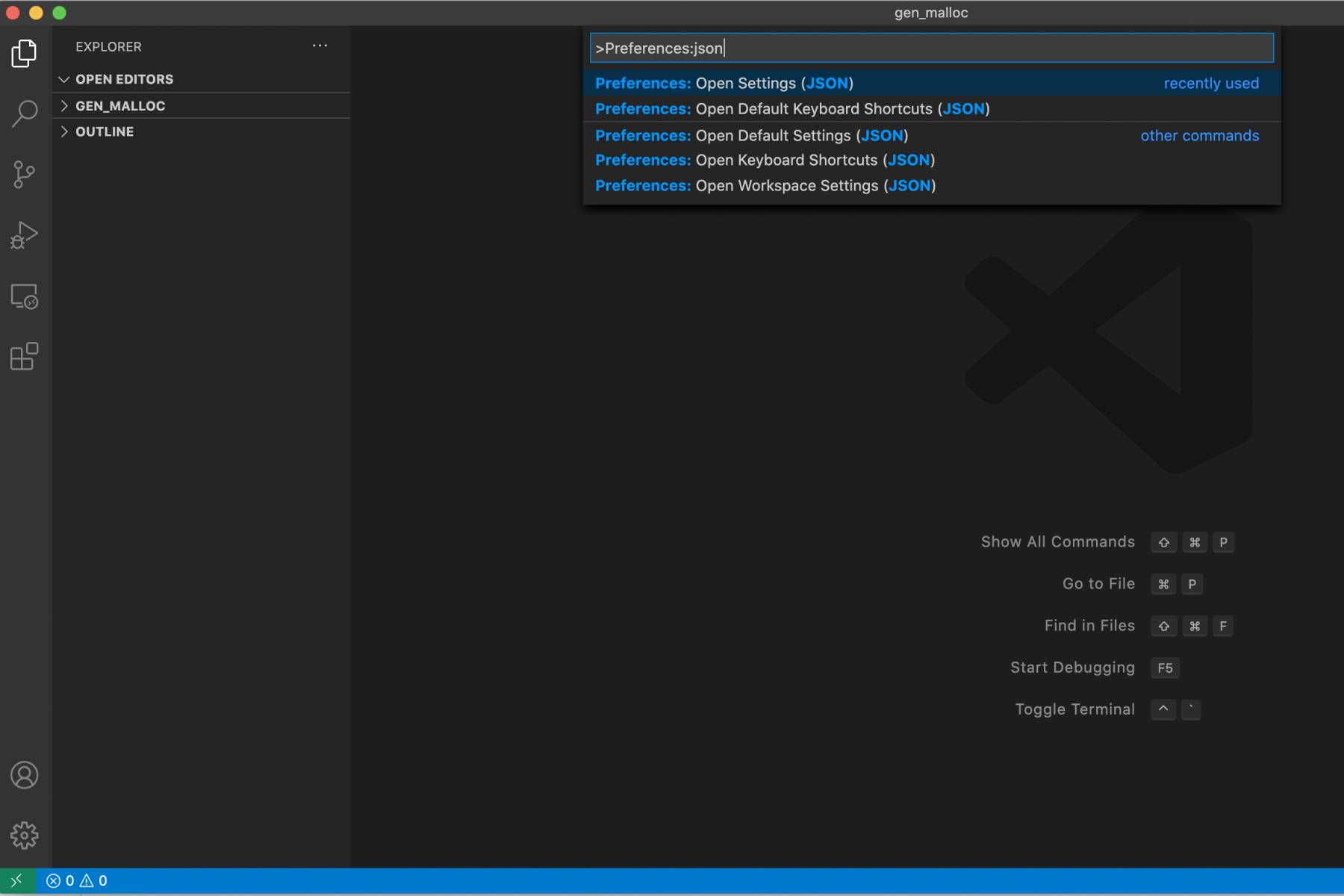Image resolution: width=1344 pixels, height=896 pixels.
Task: Expand the Outline section
Action: pyautogui.click(x=105, y=131)
